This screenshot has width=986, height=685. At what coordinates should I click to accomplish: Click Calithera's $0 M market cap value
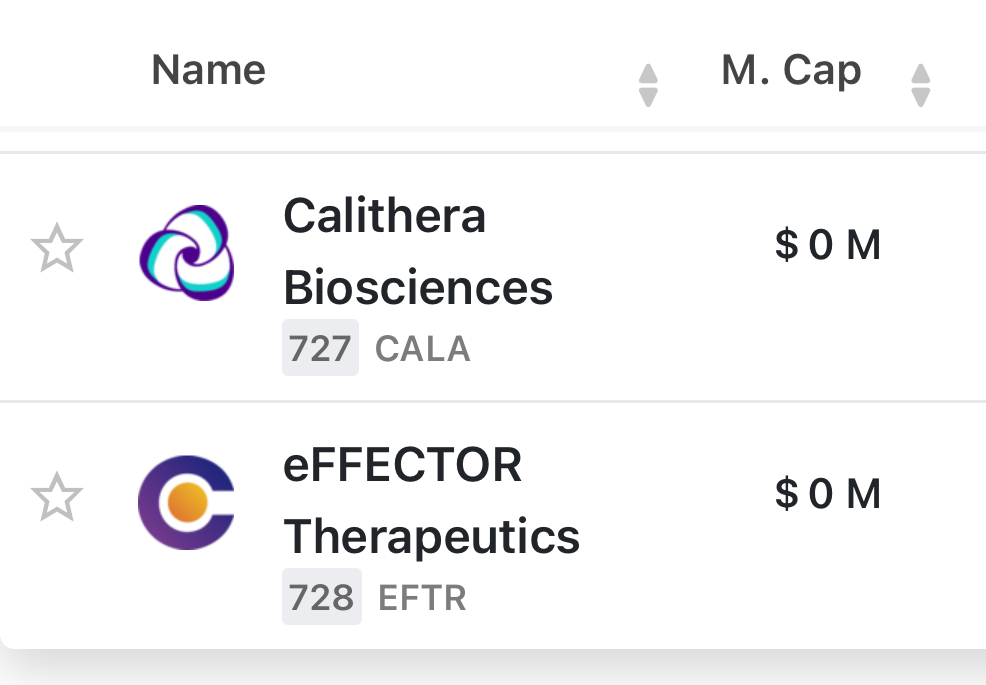pos(828,245)
